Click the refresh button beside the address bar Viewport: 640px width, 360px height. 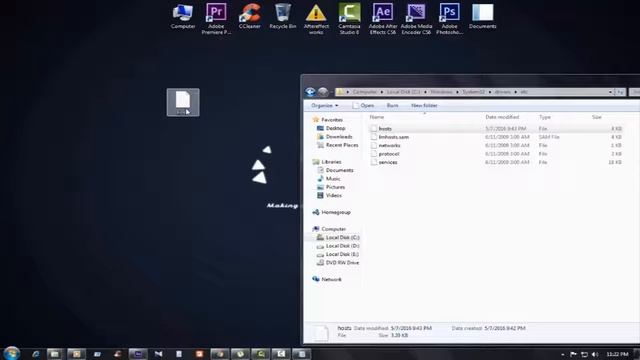(620, 92)
